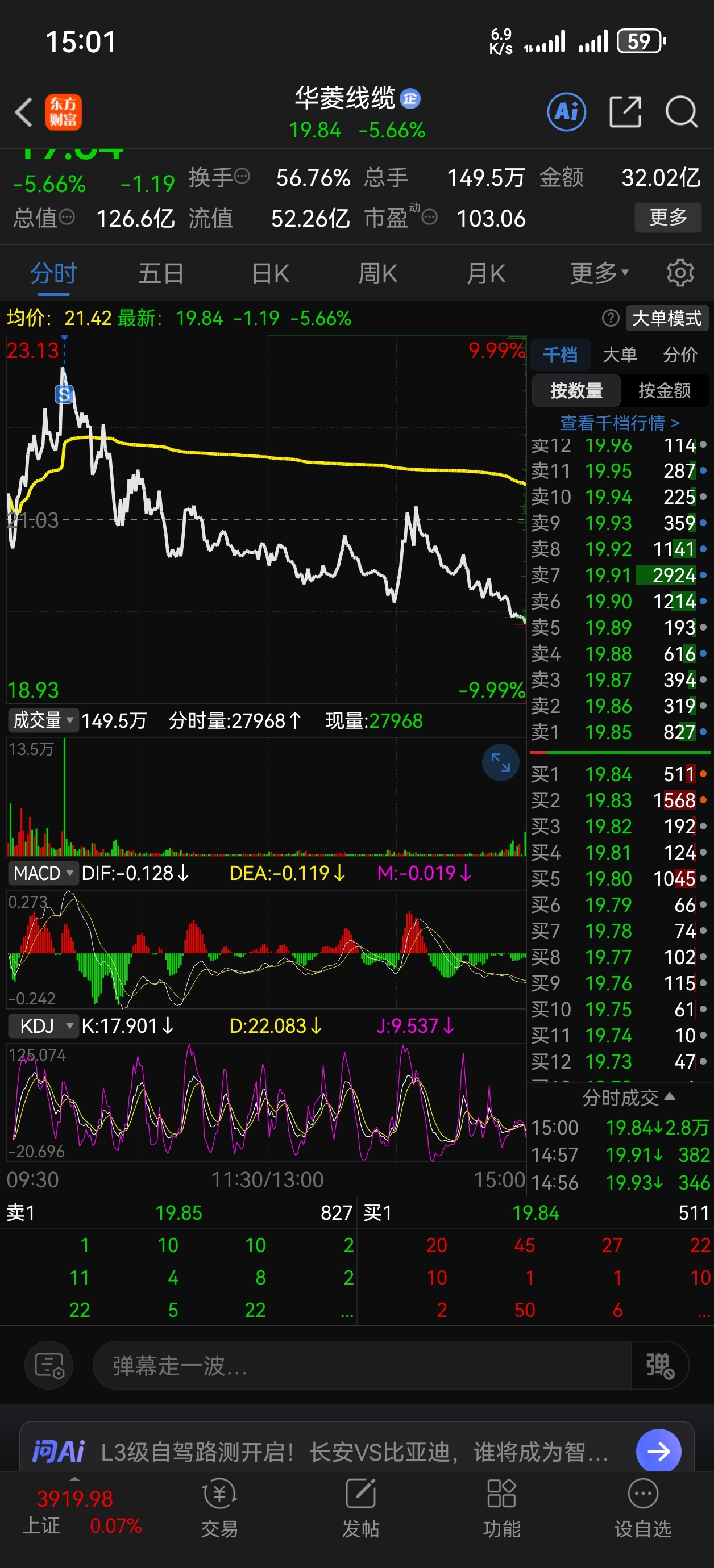Image resolution: width=714 pixels, height=1568 pixels.
Task: Open 查看千档行情 link
Action: tap(620, 423)
